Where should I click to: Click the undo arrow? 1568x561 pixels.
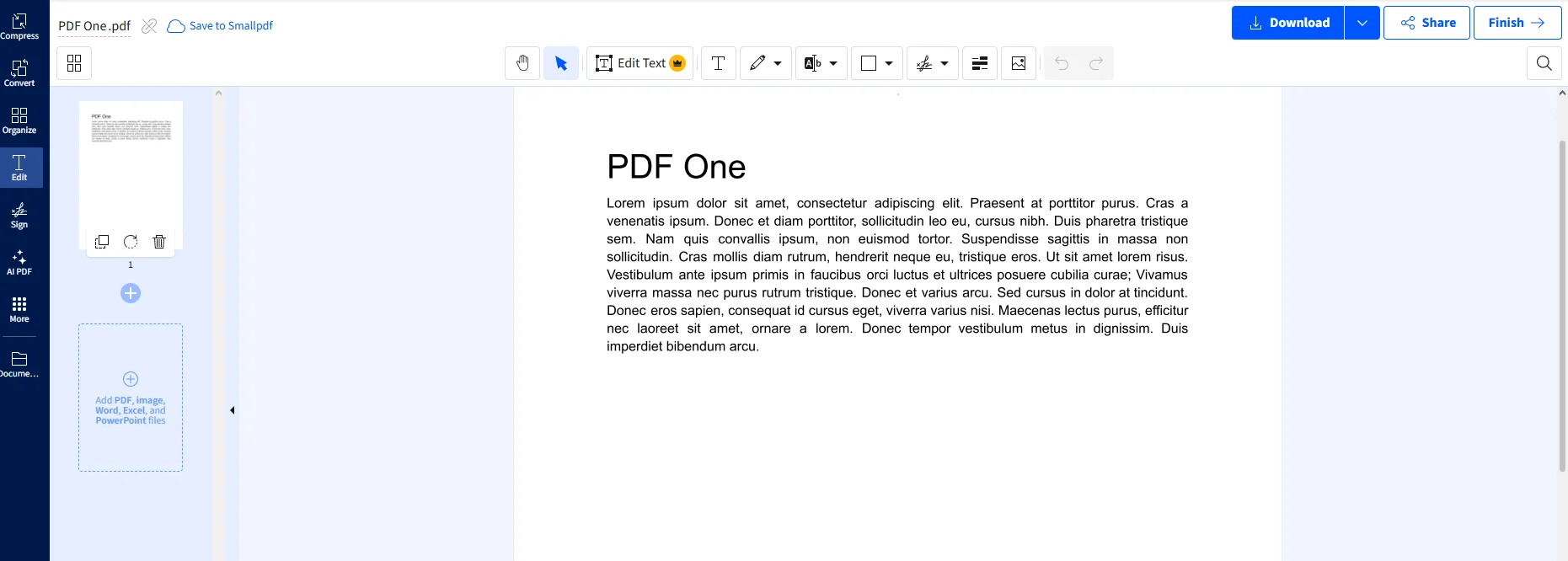[1062, 63]
